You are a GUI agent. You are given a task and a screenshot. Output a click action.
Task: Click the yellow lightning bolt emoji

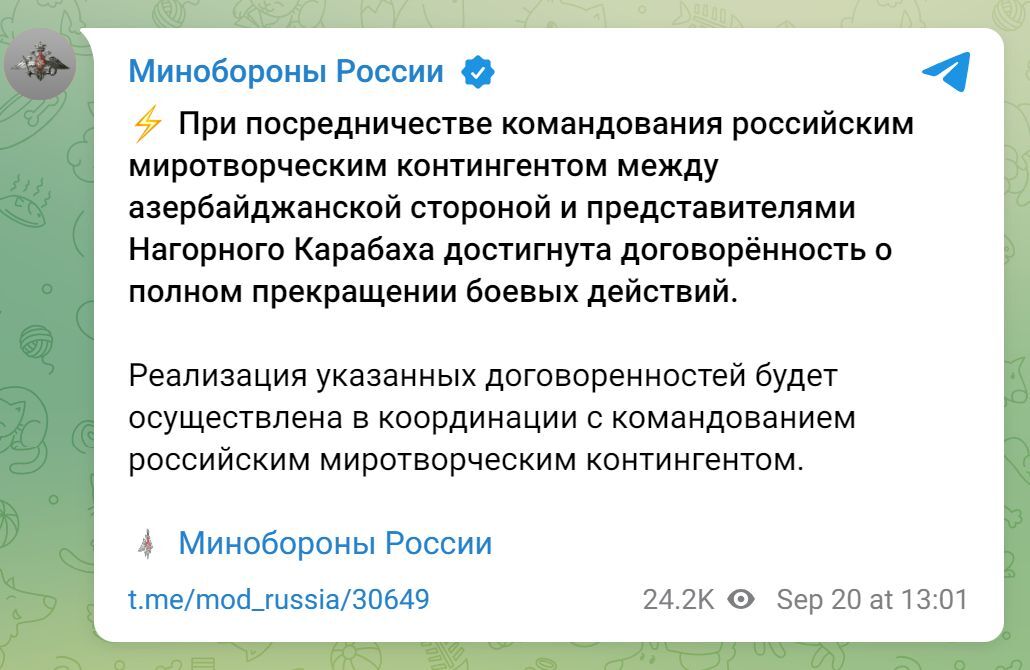click(147, 123)
